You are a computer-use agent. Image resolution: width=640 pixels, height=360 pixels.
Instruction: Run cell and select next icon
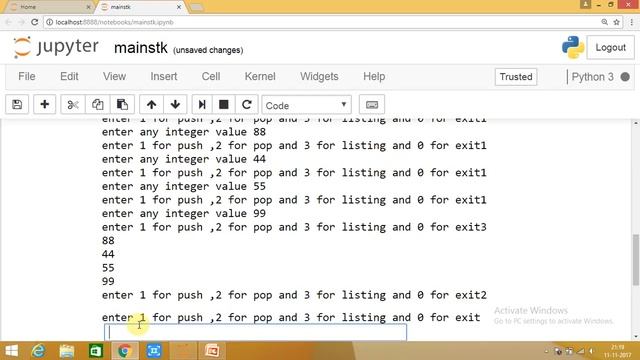tap(202, 104)
